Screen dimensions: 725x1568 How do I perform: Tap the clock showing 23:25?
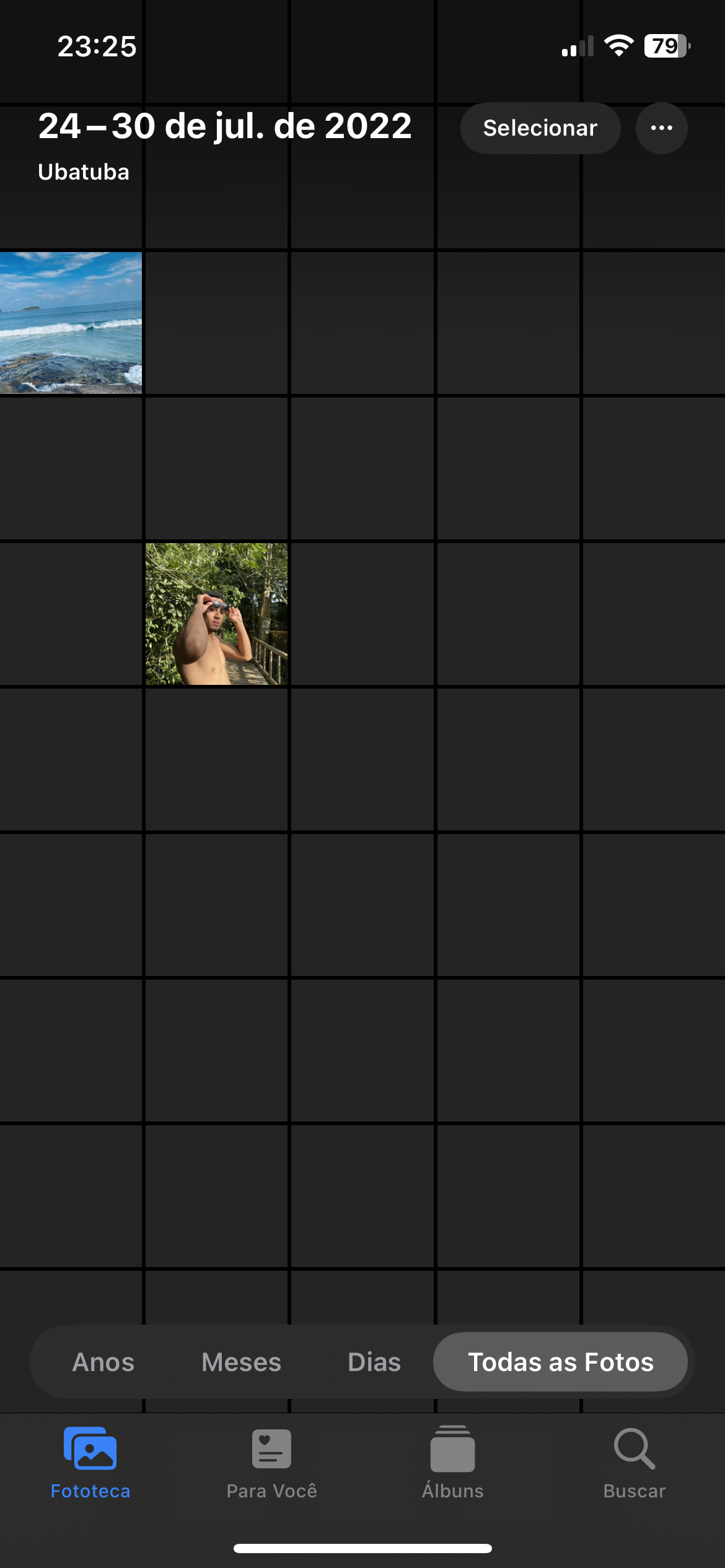97,46
